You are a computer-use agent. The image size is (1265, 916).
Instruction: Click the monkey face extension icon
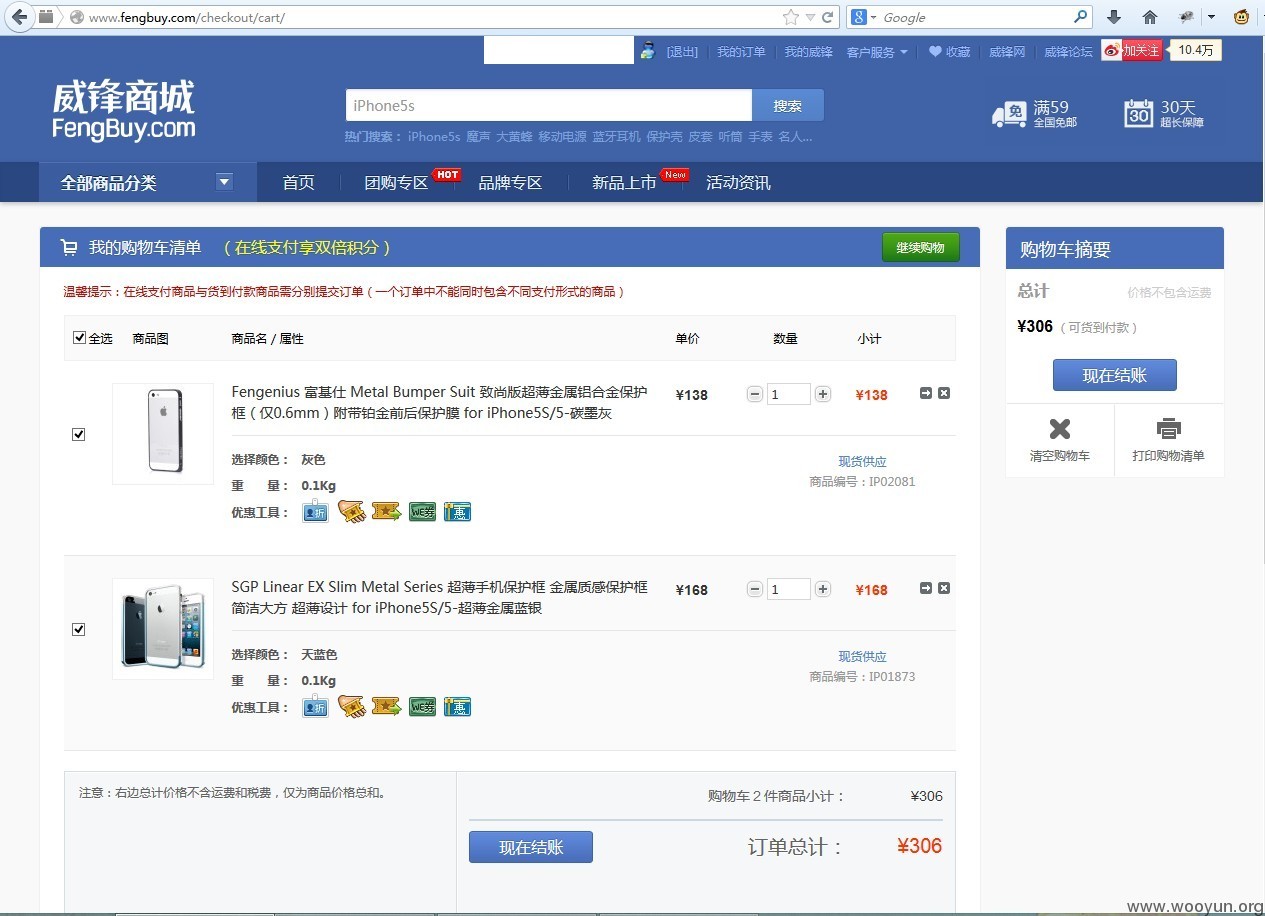[x=1242, y=17]
